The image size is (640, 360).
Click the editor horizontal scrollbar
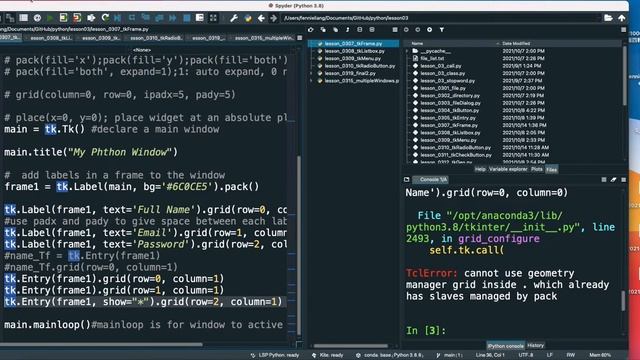coord(101,344)
